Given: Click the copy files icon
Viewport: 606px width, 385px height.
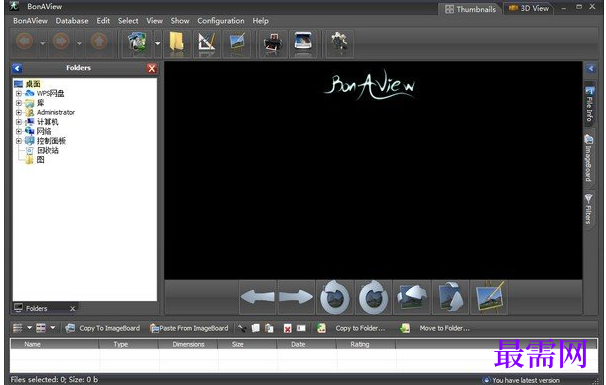Looking at the screenshot, I should tap(255, 328).
